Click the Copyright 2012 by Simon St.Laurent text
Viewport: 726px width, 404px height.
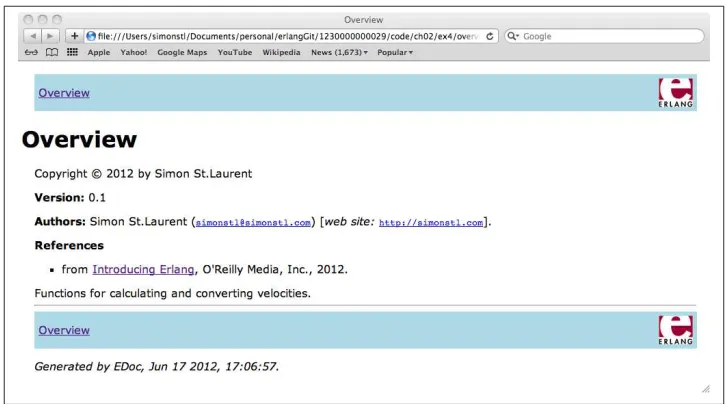[x=143, y=174]
